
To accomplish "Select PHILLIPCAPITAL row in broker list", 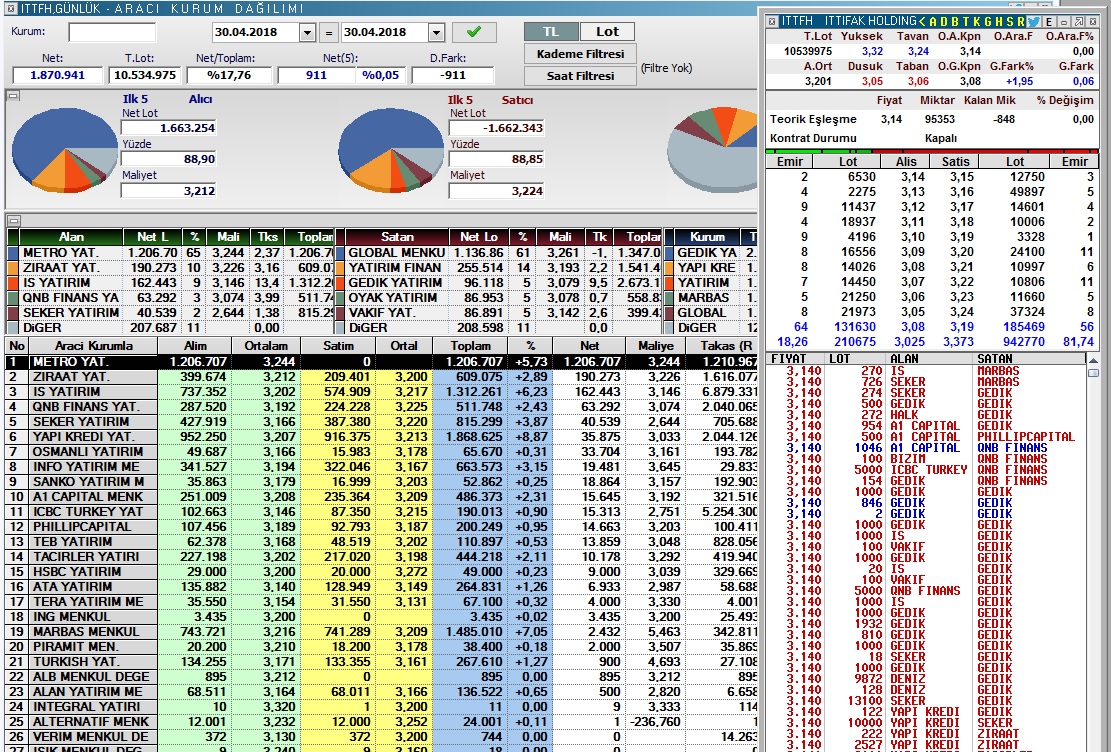I will tap(381, 527).
